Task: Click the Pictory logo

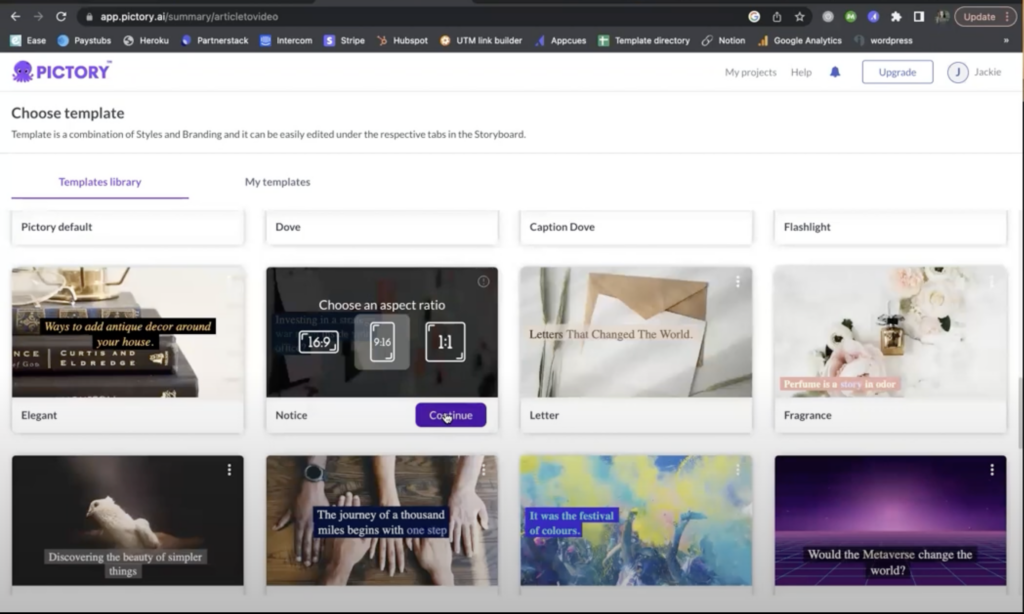Action: click(x=61, y=71)
